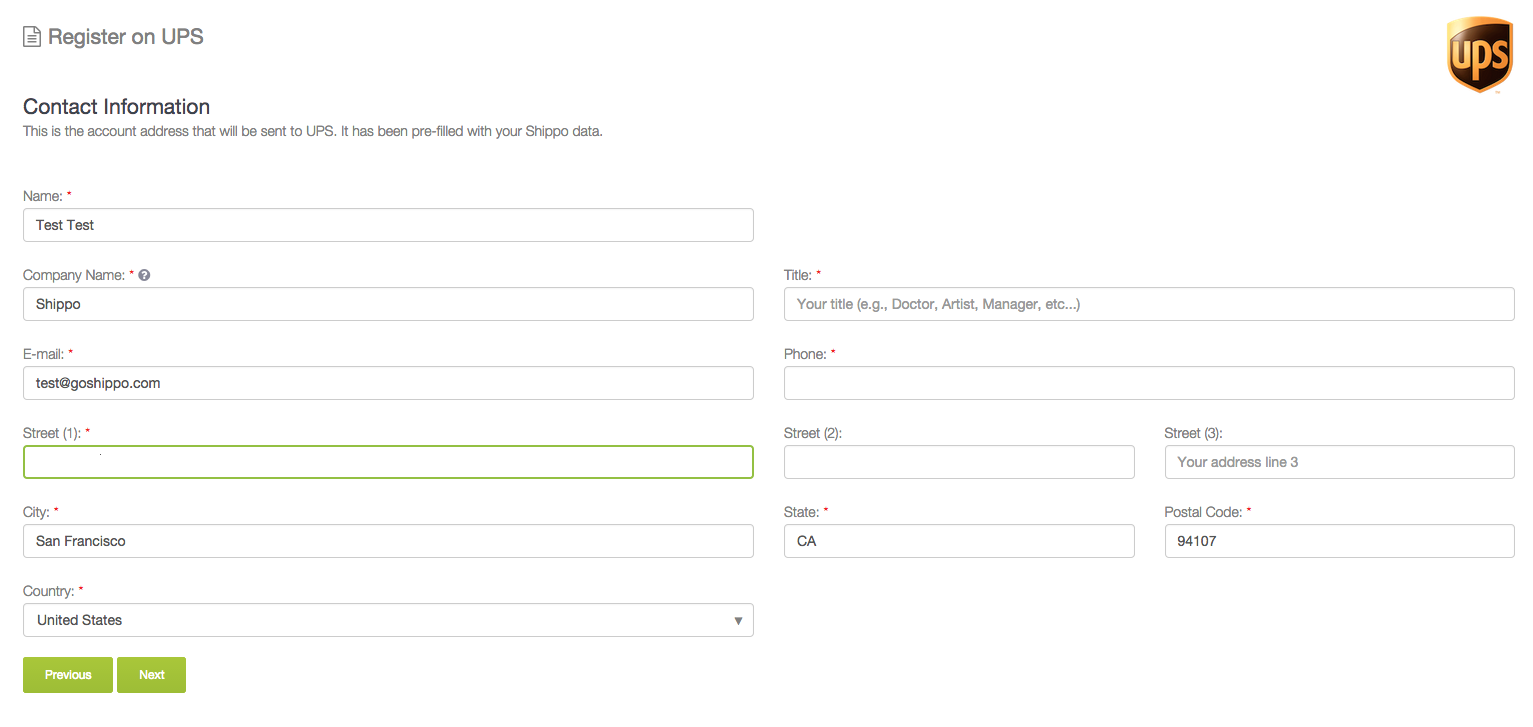
Task: Focus the Name field containing Test Test
Action: 388,225
